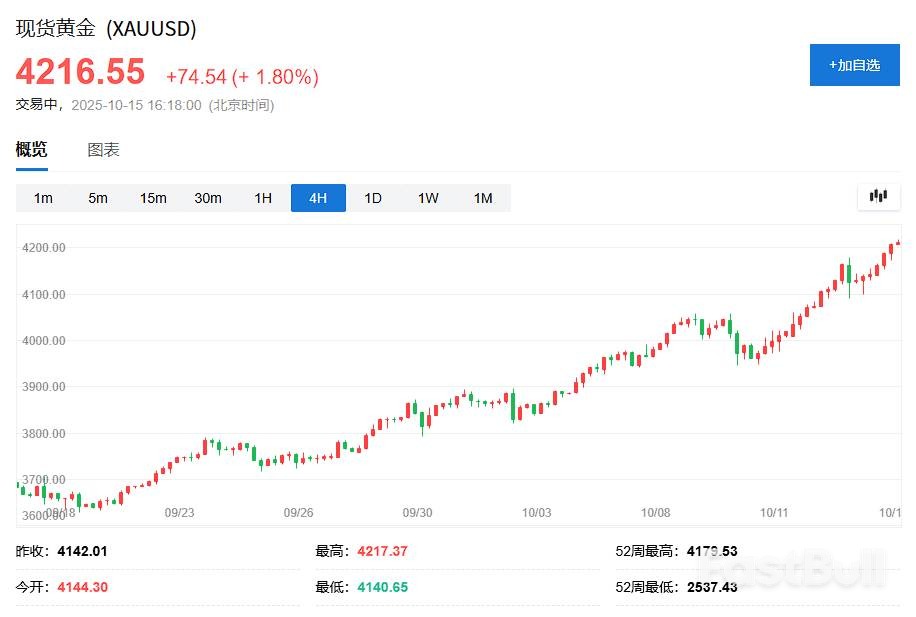Switch timeframe to 5m

pos(97,198)
